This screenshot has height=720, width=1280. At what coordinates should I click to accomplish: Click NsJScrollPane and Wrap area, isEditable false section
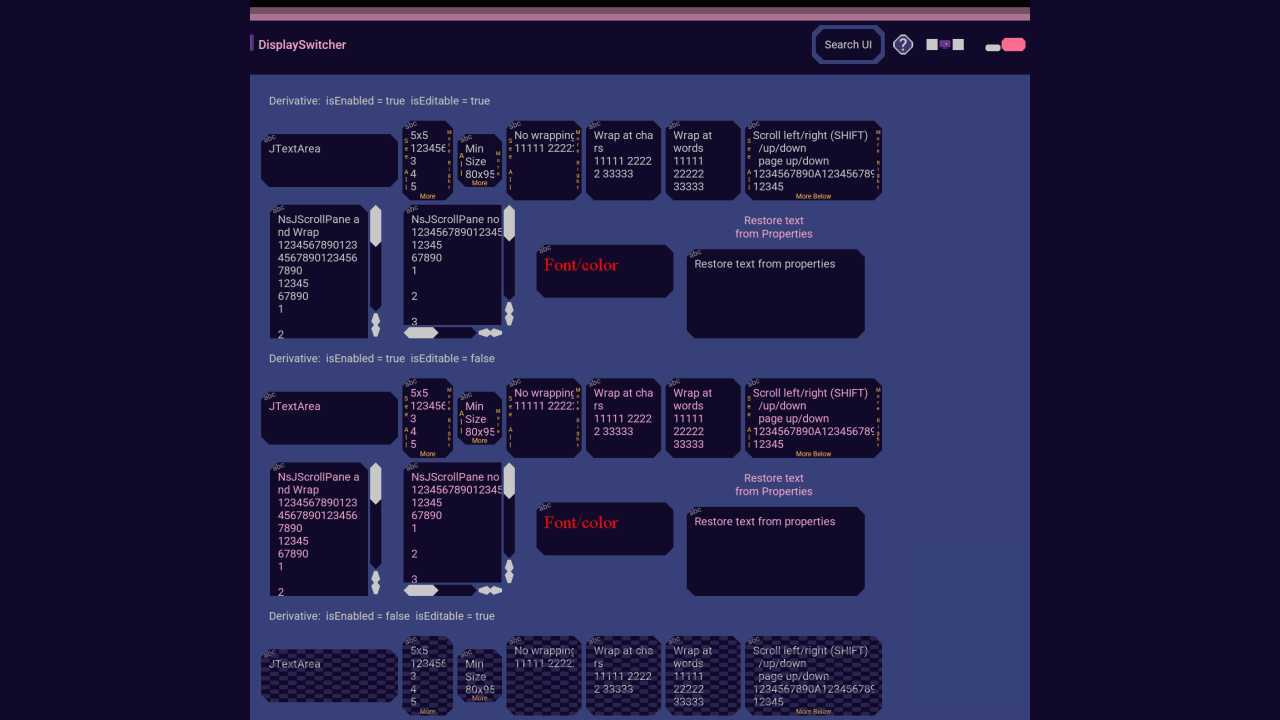(319, 530)
